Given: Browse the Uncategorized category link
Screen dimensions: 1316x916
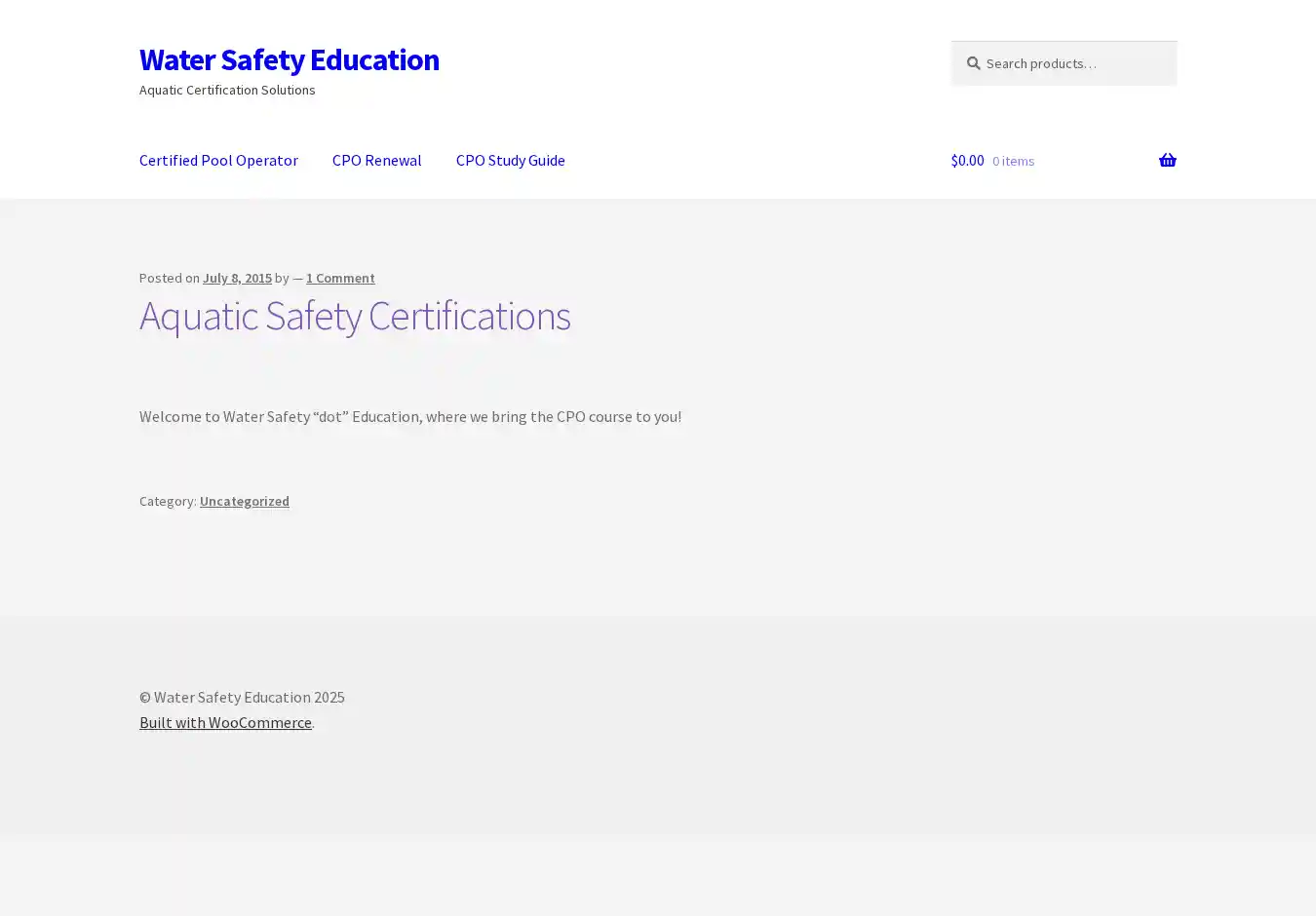Looking at the screenshot, I should pos(244,501).
